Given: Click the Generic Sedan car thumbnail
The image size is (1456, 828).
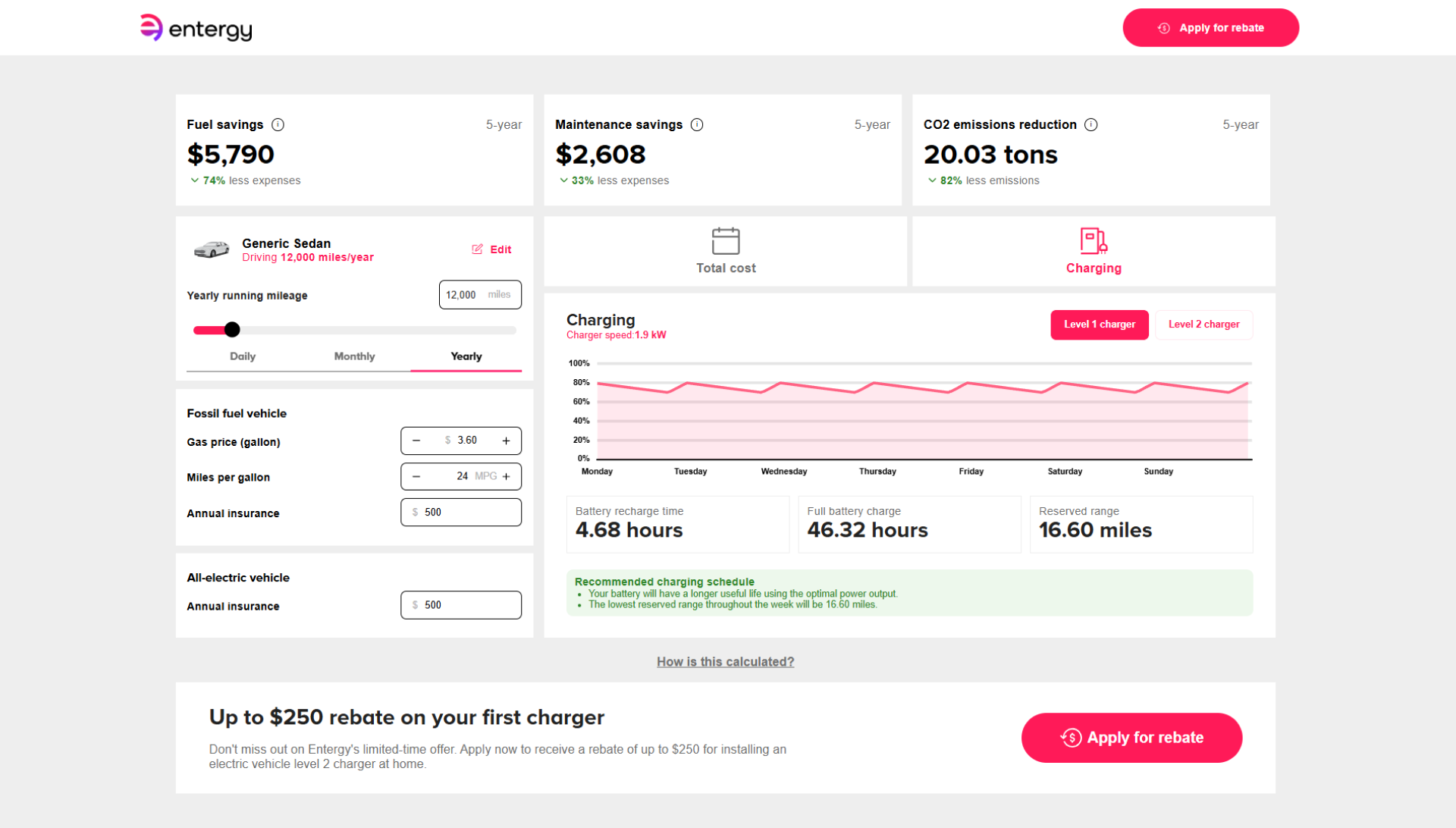Looking at the screenshot, I should point(212,249).
